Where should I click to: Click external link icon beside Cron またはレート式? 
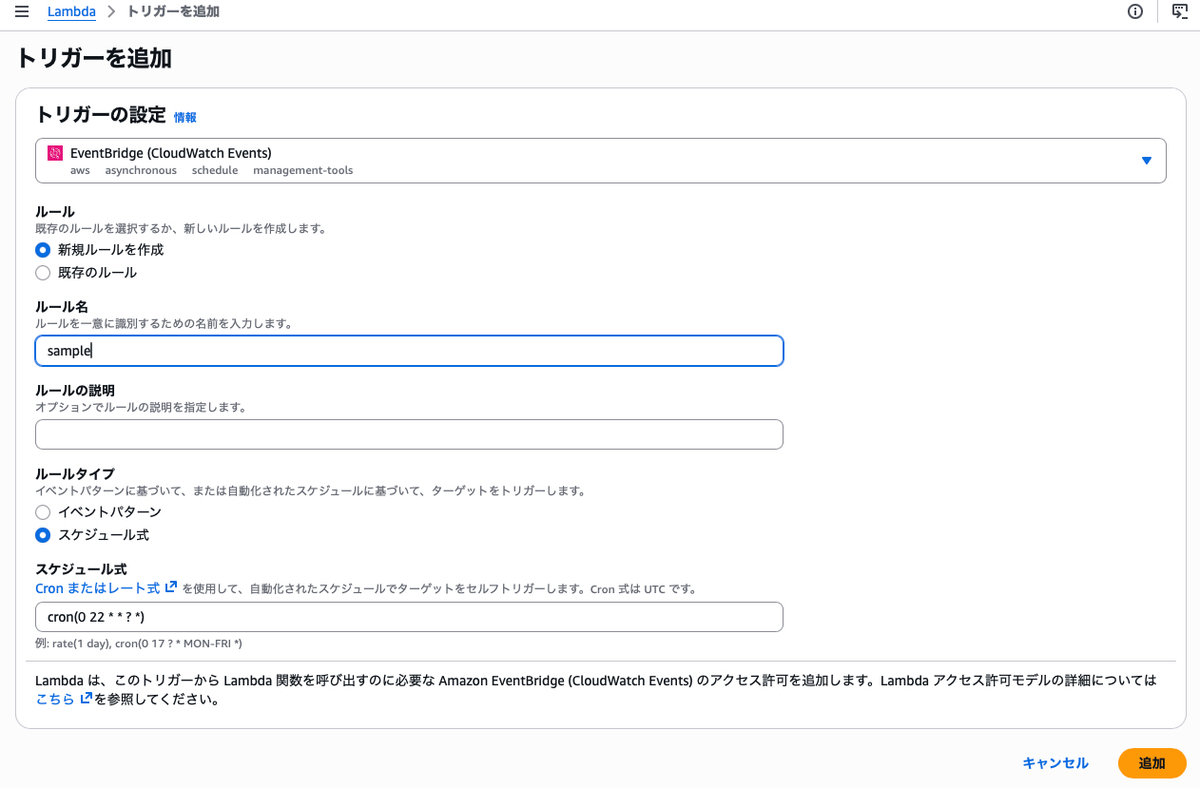pos(171,588)
